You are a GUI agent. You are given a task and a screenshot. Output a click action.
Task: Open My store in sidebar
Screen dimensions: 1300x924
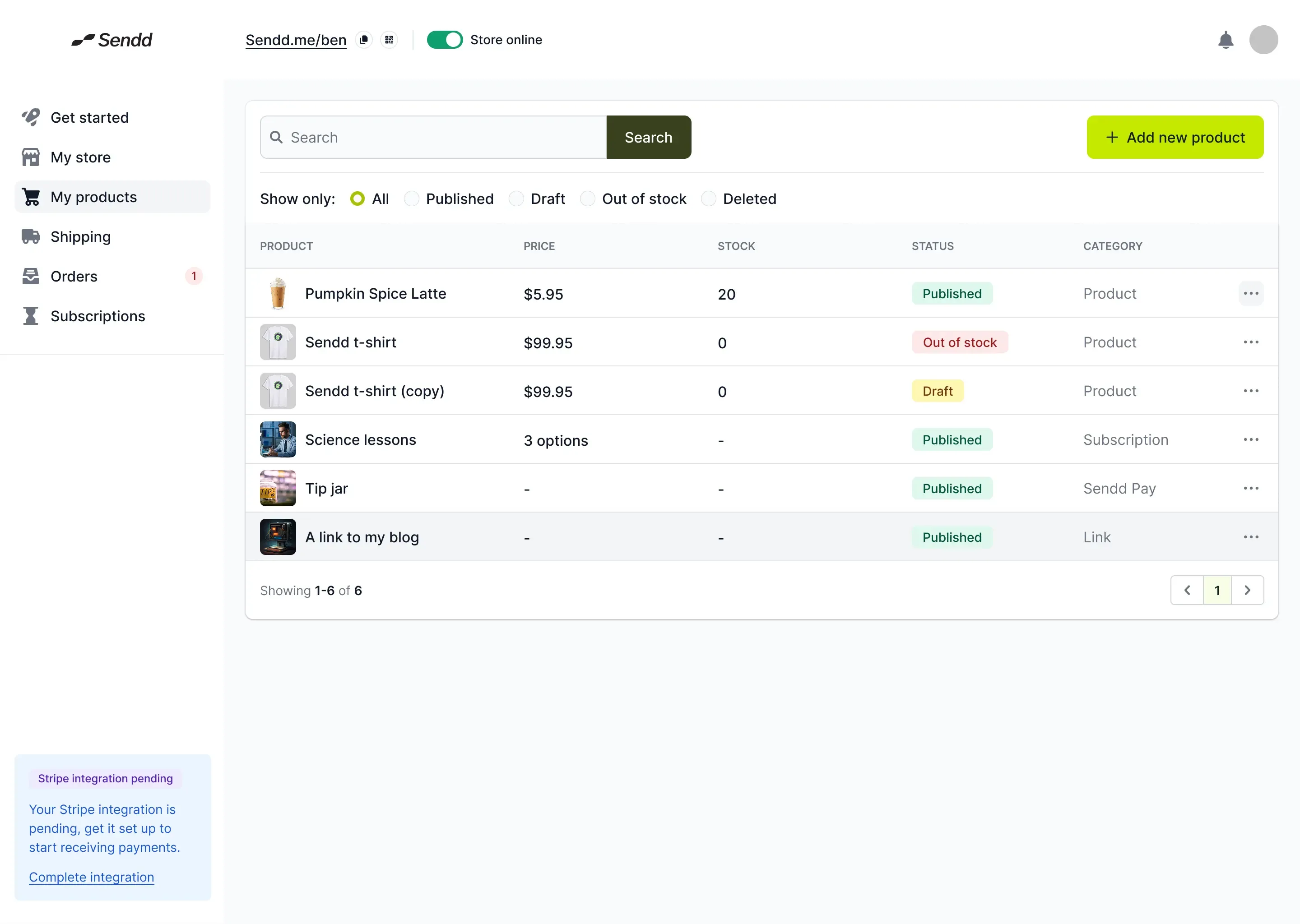112,157
